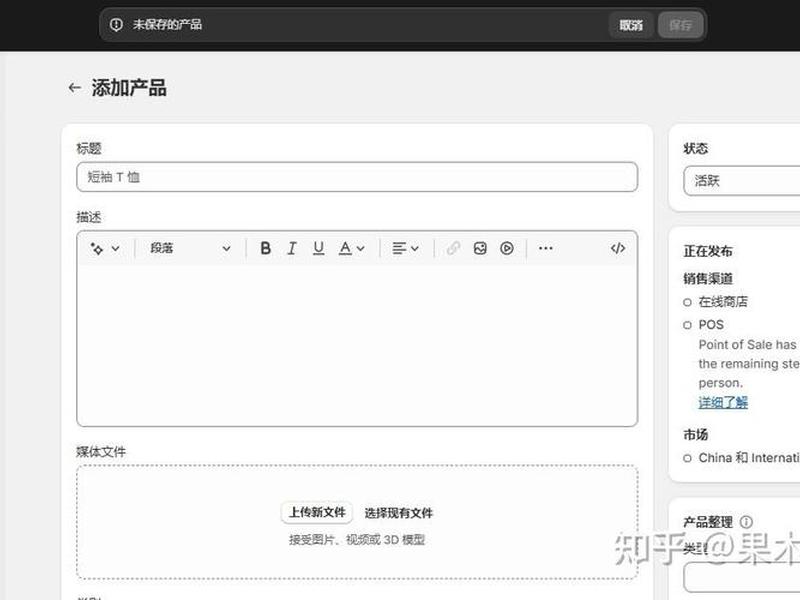800x600 pixels.
Task: Click the 销售渠道 label
Action: 708,279
